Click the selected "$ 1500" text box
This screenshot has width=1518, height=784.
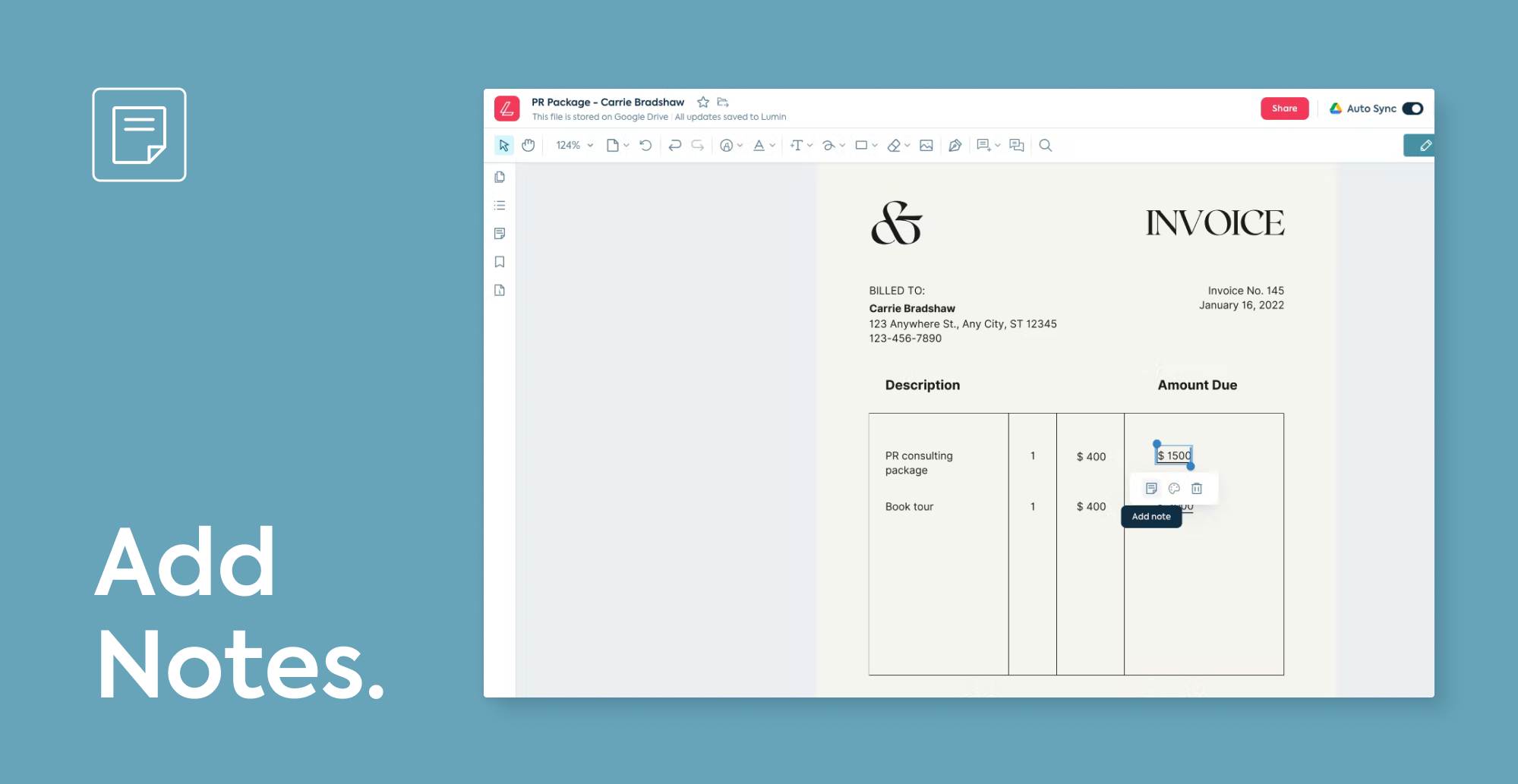[1174, 455]
